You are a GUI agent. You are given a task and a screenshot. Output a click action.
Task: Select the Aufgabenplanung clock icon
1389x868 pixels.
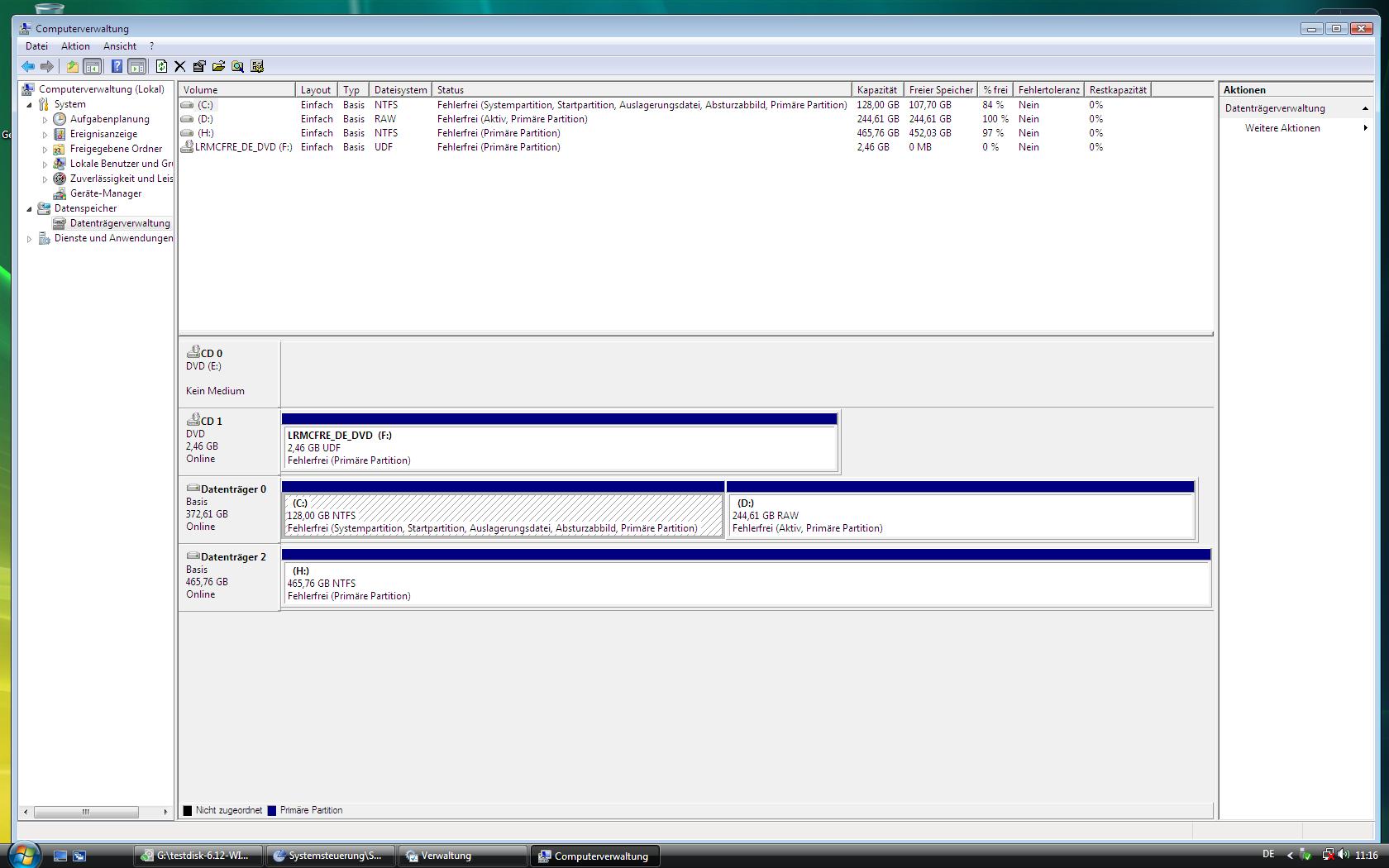(60, 119)
